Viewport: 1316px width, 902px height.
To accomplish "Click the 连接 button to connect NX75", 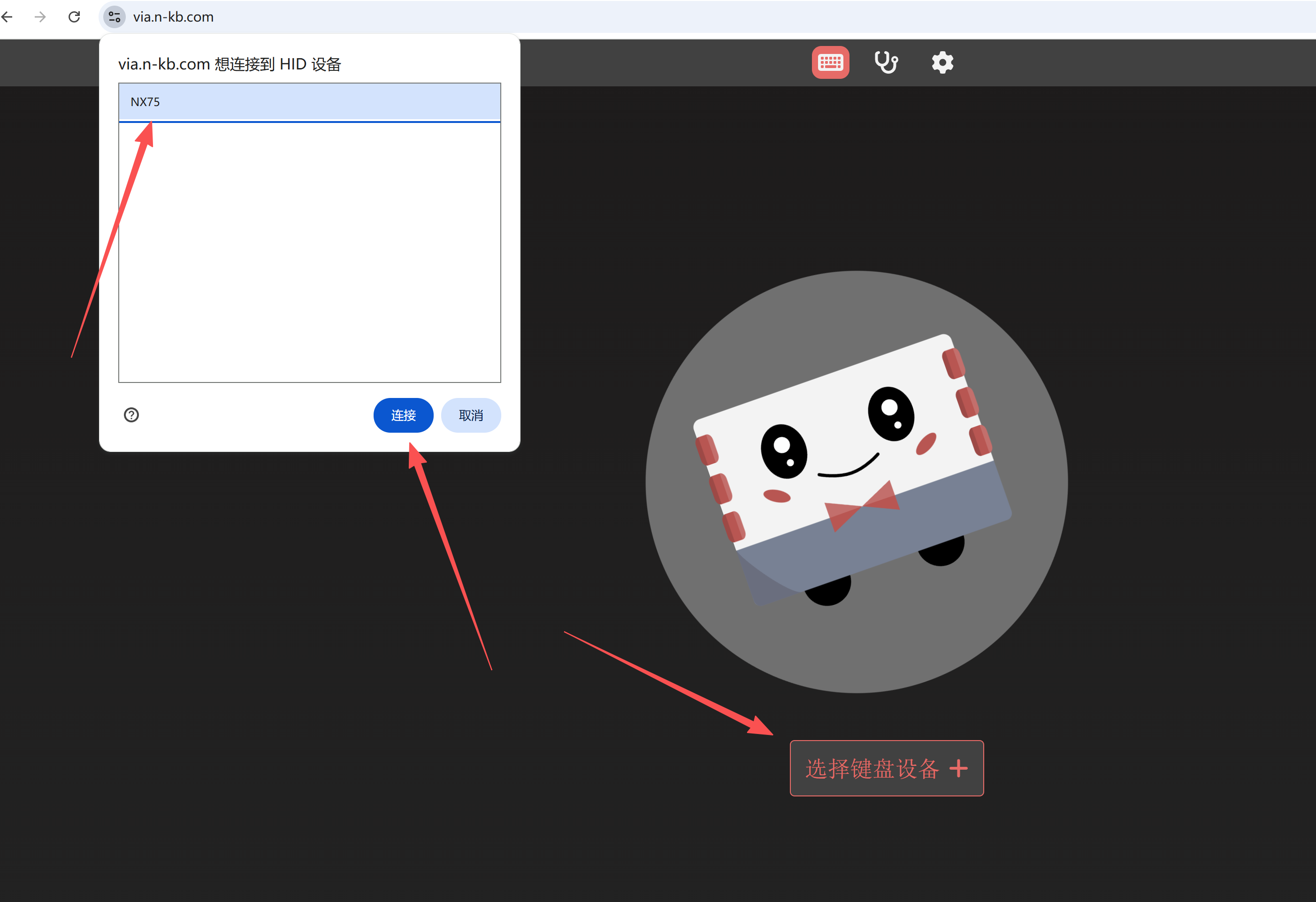I will click(x=403, y=415).
